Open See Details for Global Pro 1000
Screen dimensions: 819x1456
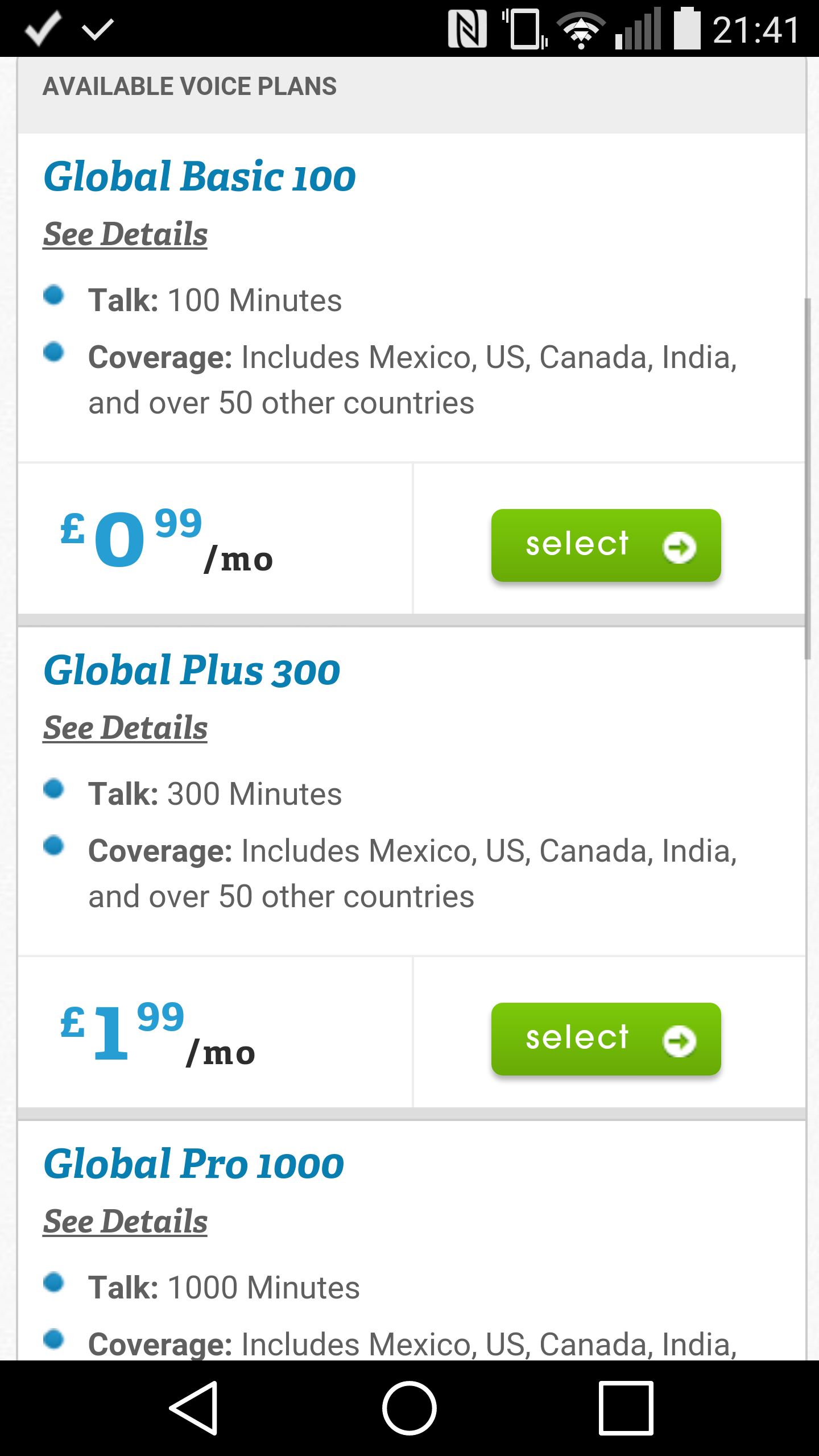coord(125,1222)
